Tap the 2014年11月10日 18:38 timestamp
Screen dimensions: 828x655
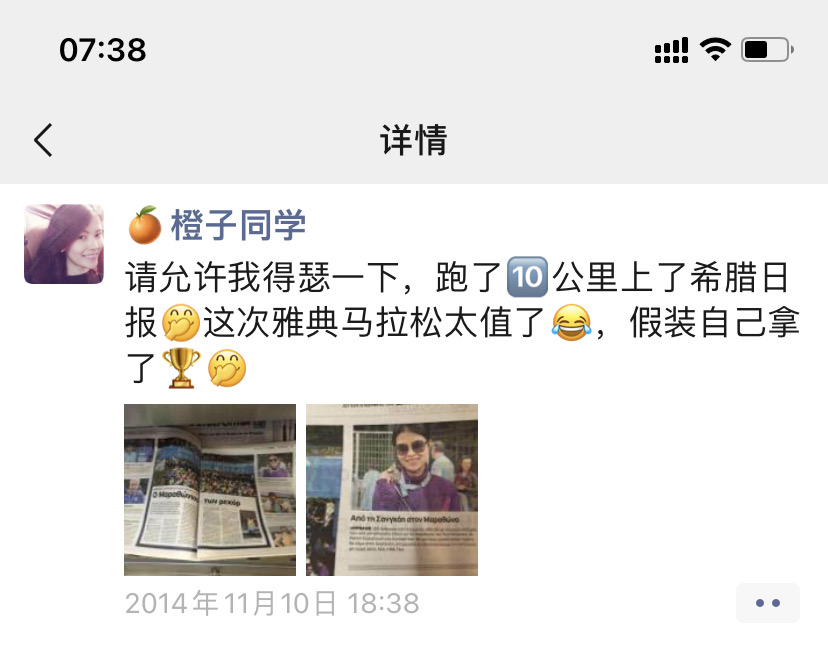[272, 603]
